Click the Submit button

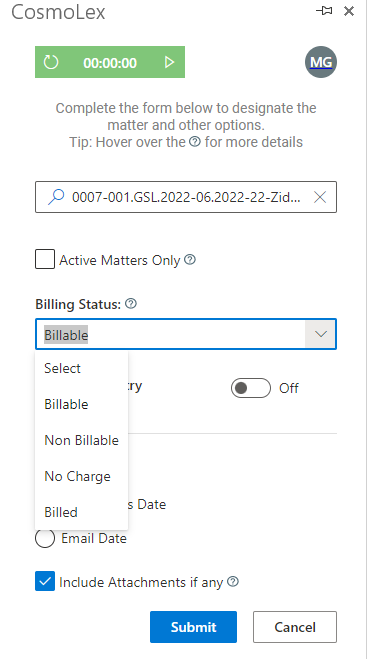click(193, 627)
